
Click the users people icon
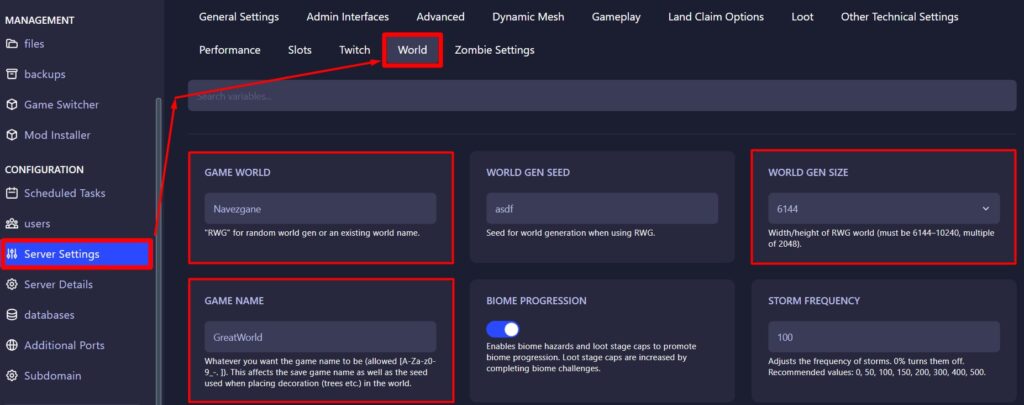(12, 224)
